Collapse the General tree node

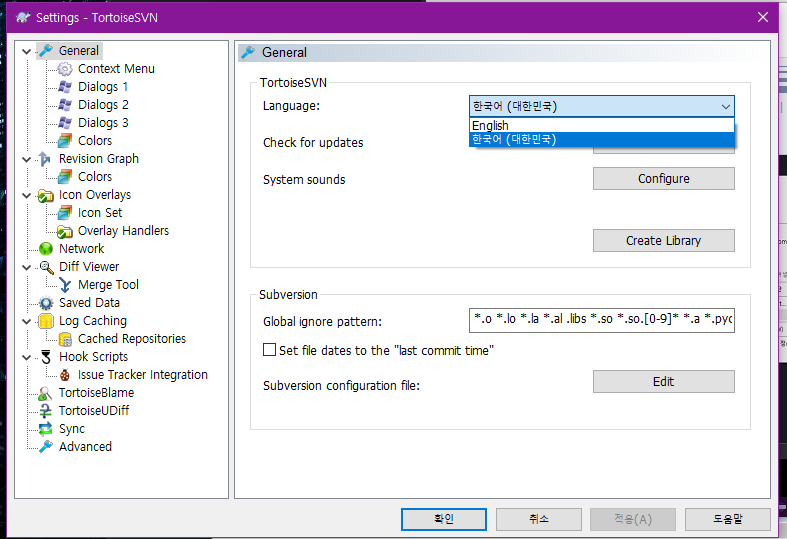(x=27, y=51)
